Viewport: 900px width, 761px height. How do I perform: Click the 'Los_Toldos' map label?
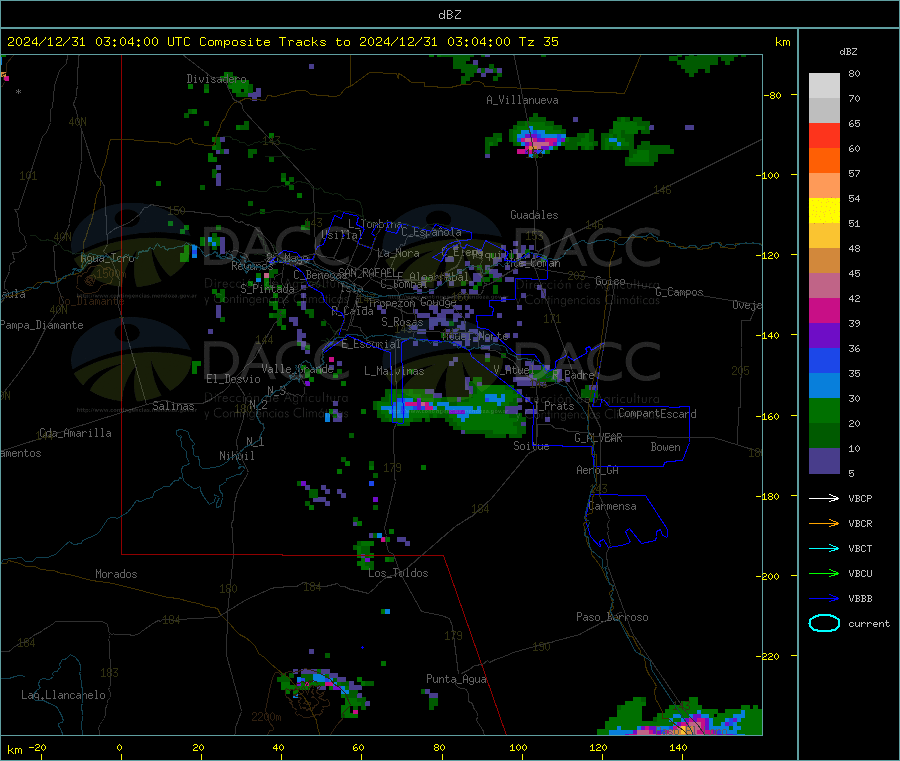click(398, 573)
